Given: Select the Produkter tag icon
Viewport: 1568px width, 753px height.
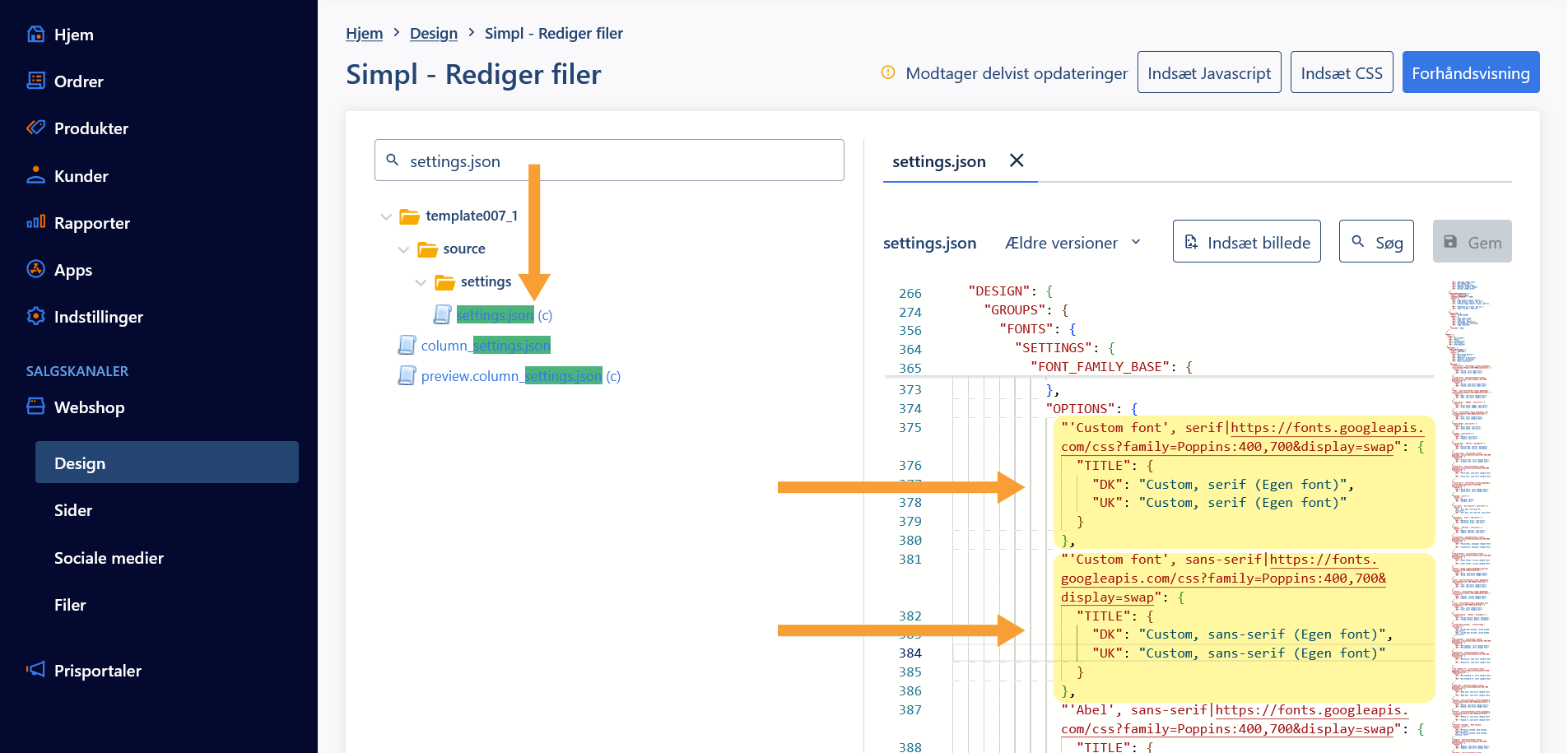Looking at the screenshot, I should point(35,128).
